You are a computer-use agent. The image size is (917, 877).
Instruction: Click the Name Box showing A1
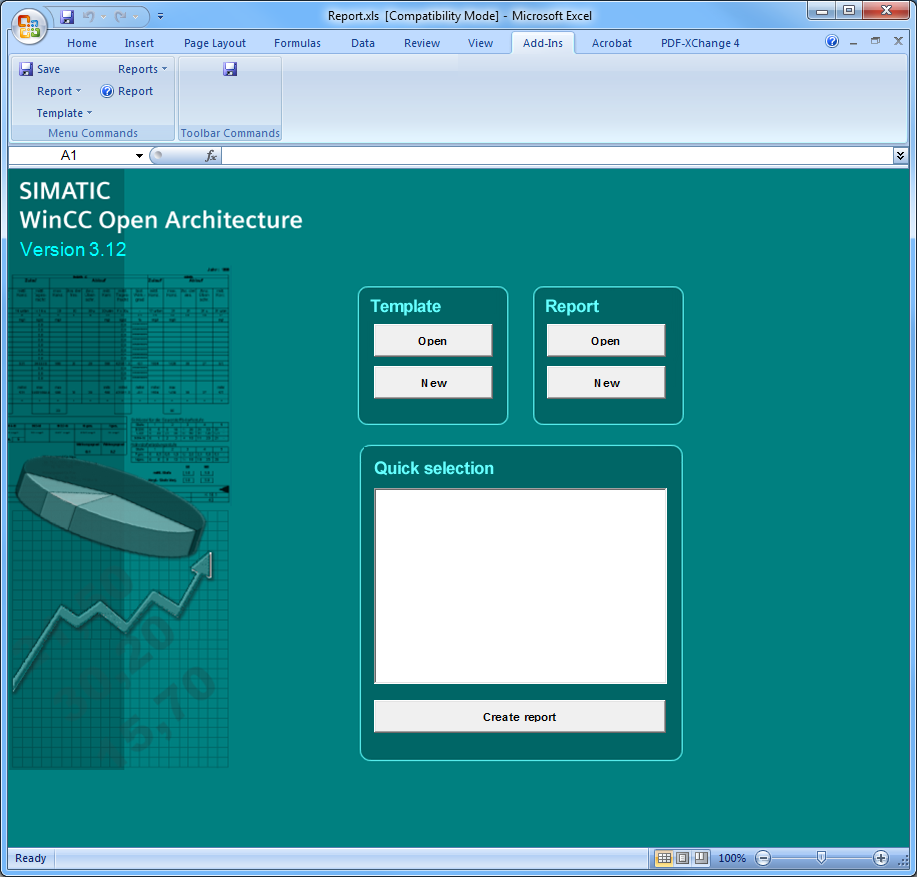(70, 156)
